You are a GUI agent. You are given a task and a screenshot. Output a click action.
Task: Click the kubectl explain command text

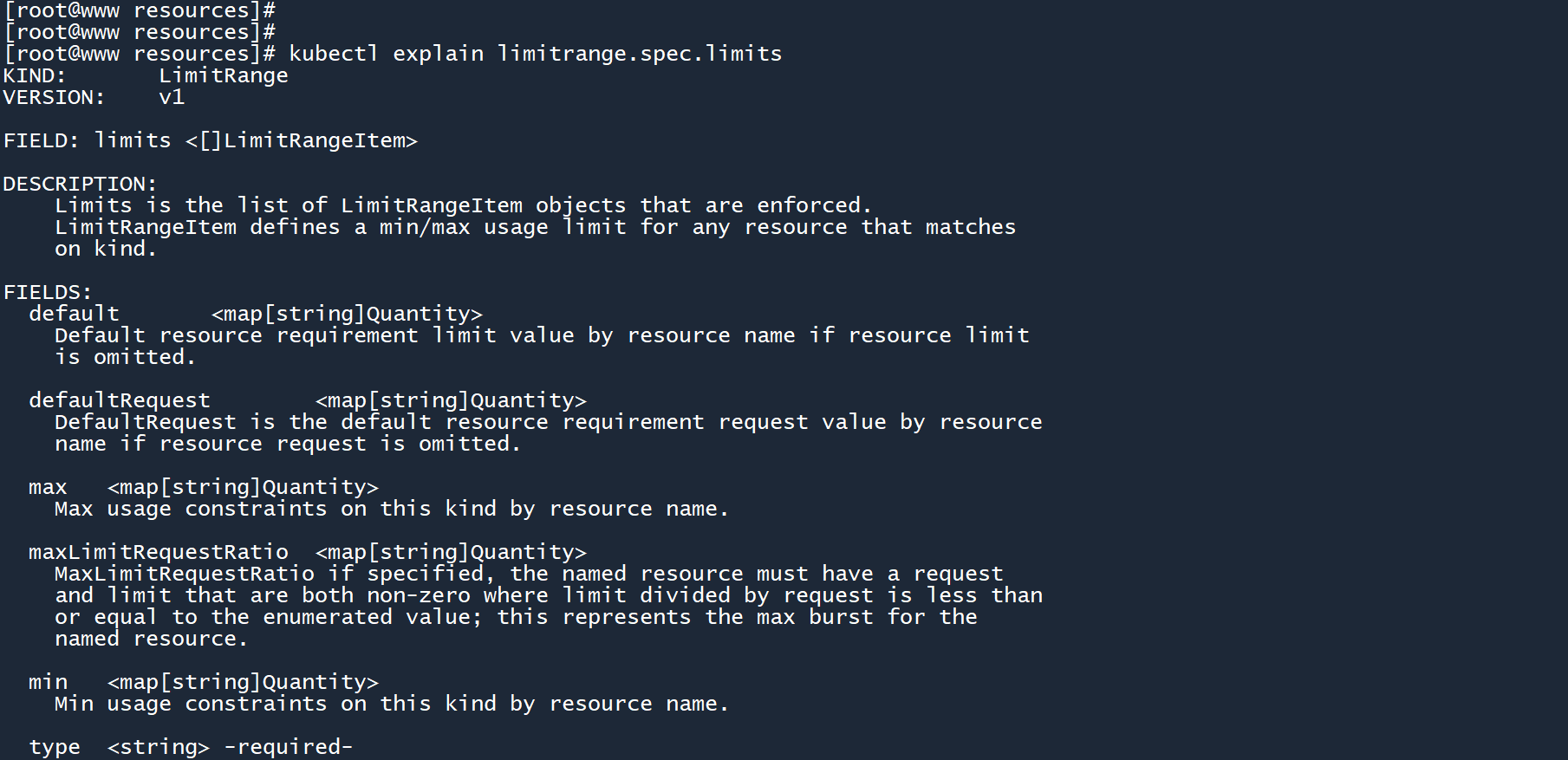click(535, 54)
